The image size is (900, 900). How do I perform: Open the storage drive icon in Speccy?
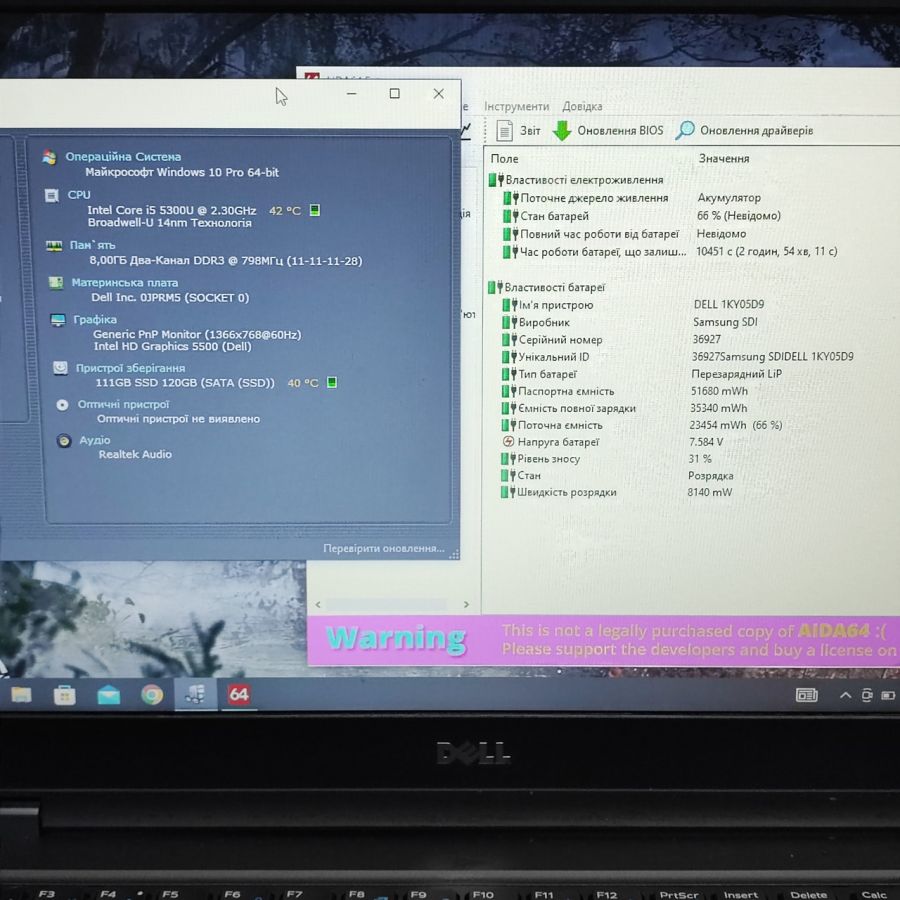tap(60, 368)
